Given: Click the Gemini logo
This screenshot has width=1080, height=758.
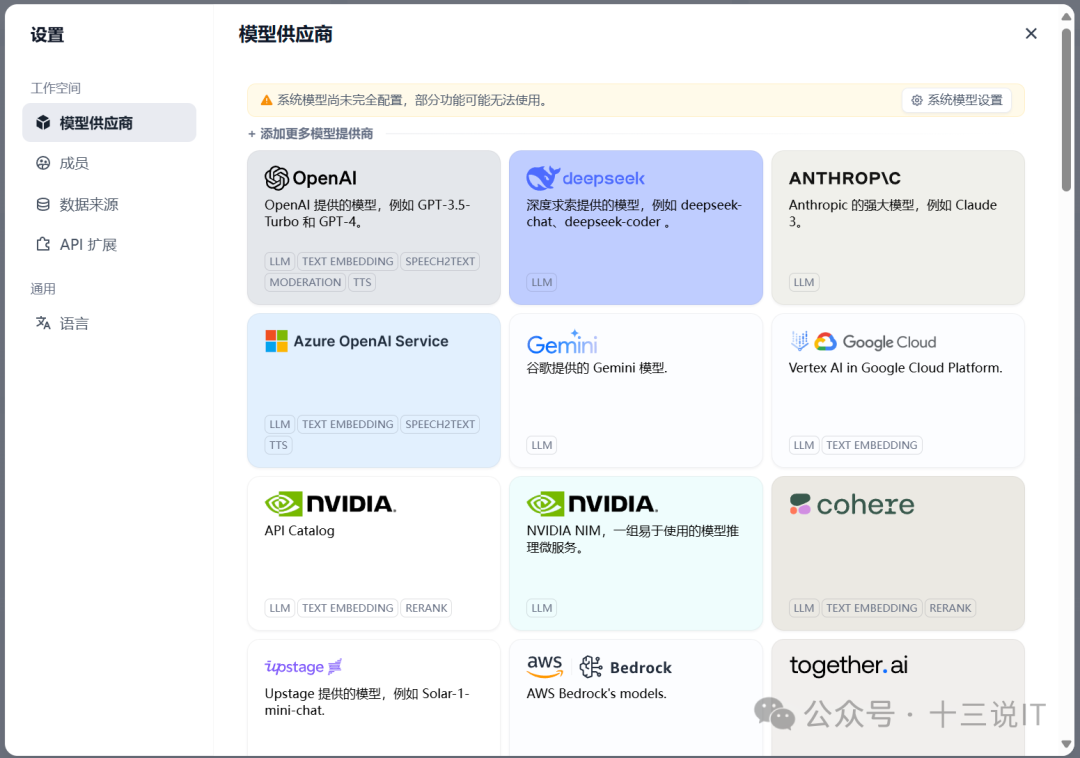Looking at the screenshot, I should [x=562, y=342].
